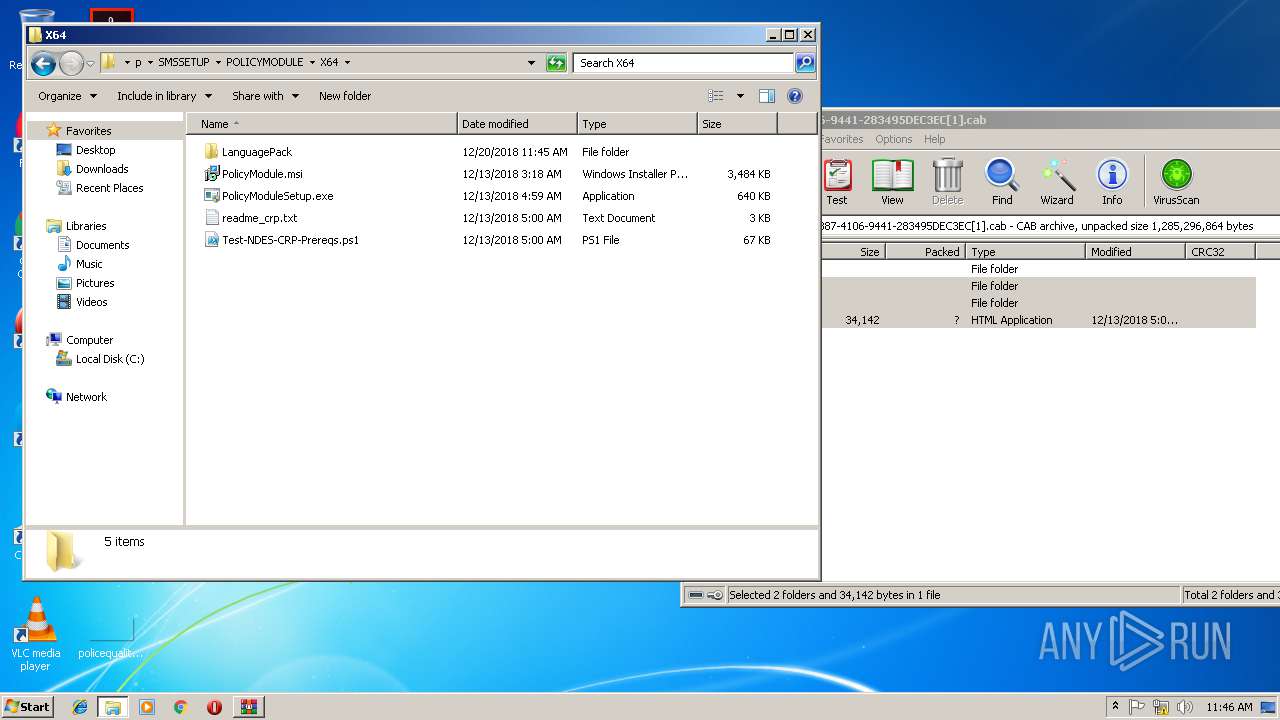Expand the view options dropdown arrow
The height and width of the screenshot is (720, 1280).
740,96
